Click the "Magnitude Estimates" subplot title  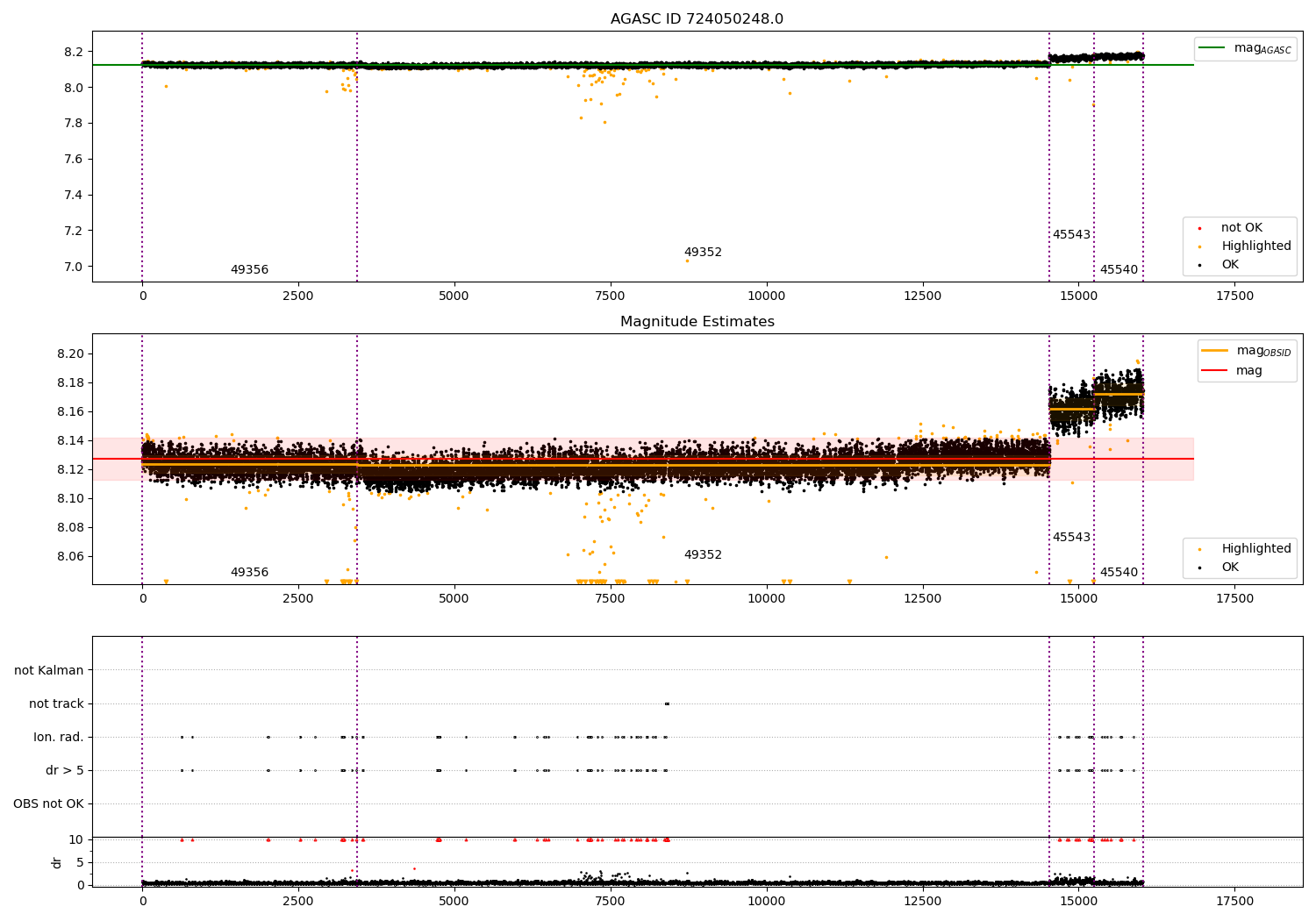tap(697, 322)
